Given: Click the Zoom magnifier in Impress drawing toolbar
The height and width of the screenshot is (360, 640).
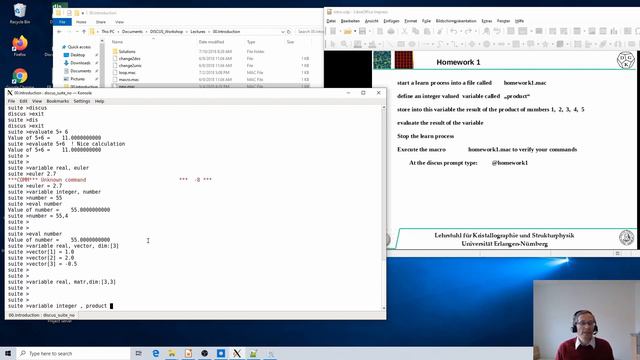Looking at the screenshot, I should (344, 44).
